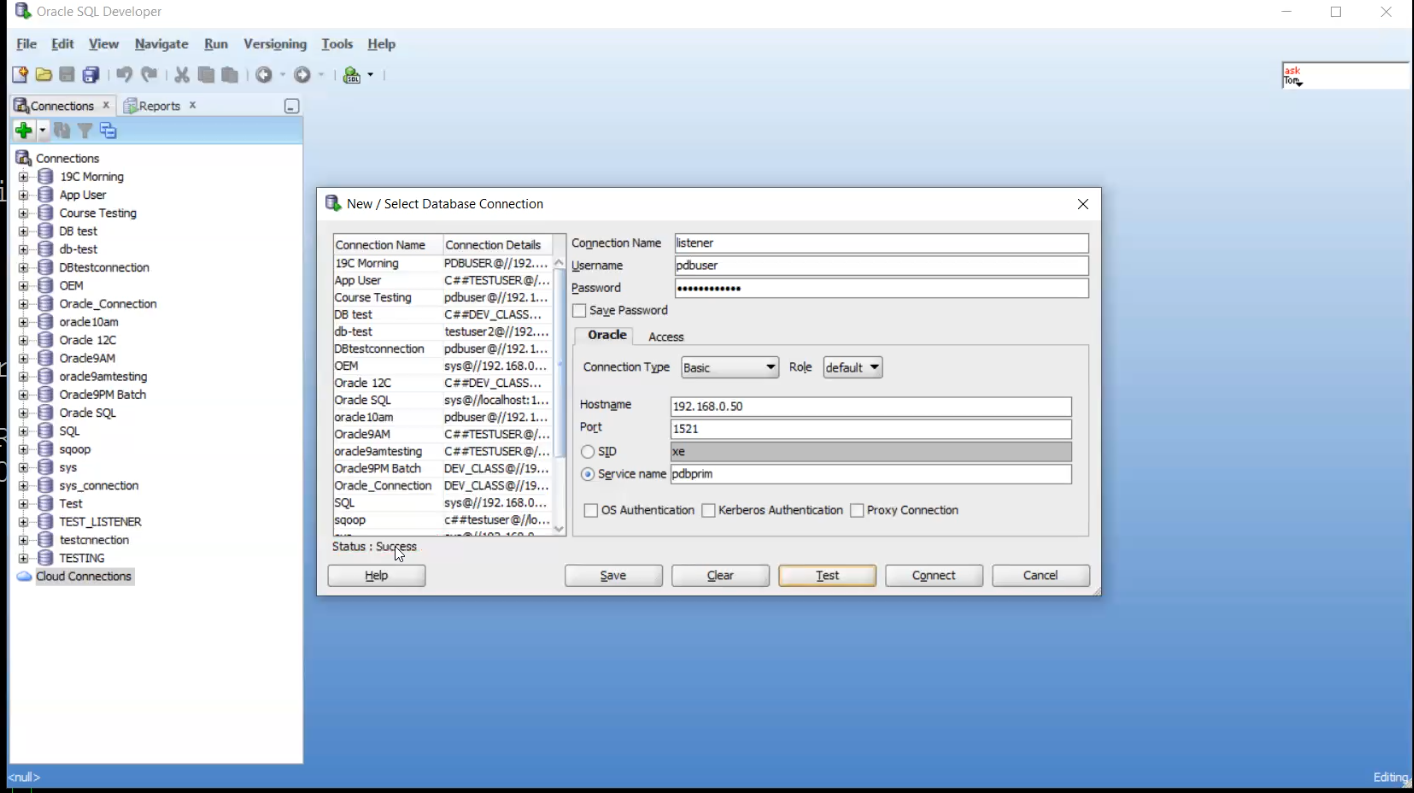This screenshot has height=793, width=1414.
Task: Enable Proxy Connection checkbox
Action: click(857, 510)
